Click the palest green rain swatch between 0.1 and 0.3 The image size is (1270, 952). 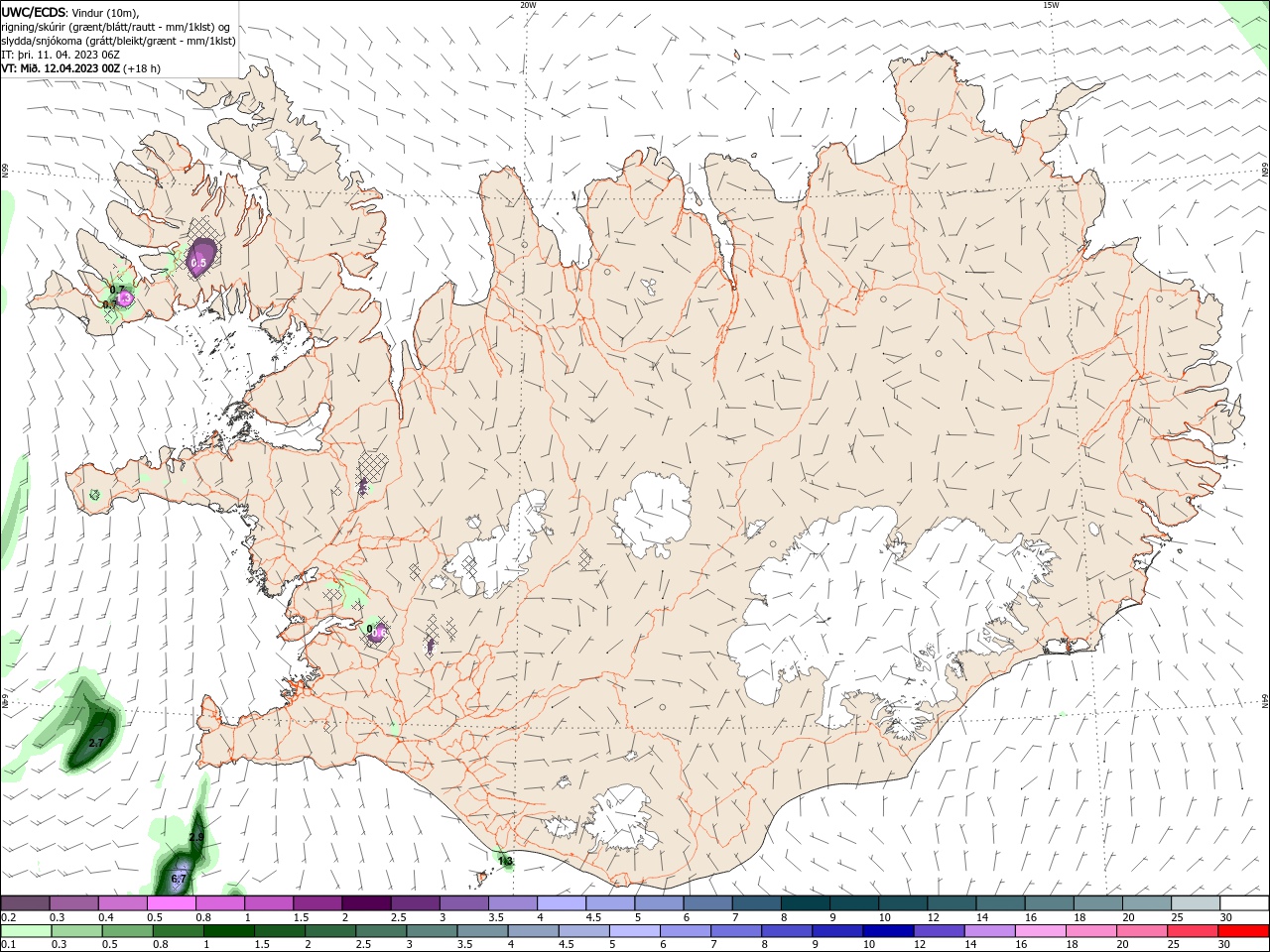click(x=26, y=931)
